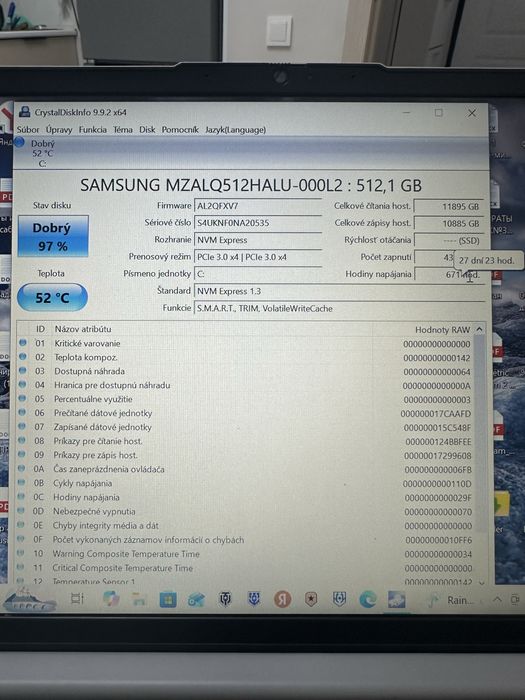Select the Warning Composite Temperature Time row
Viewport: 525px width, 700px height.
pyautogui.click(x=245, y=554)
